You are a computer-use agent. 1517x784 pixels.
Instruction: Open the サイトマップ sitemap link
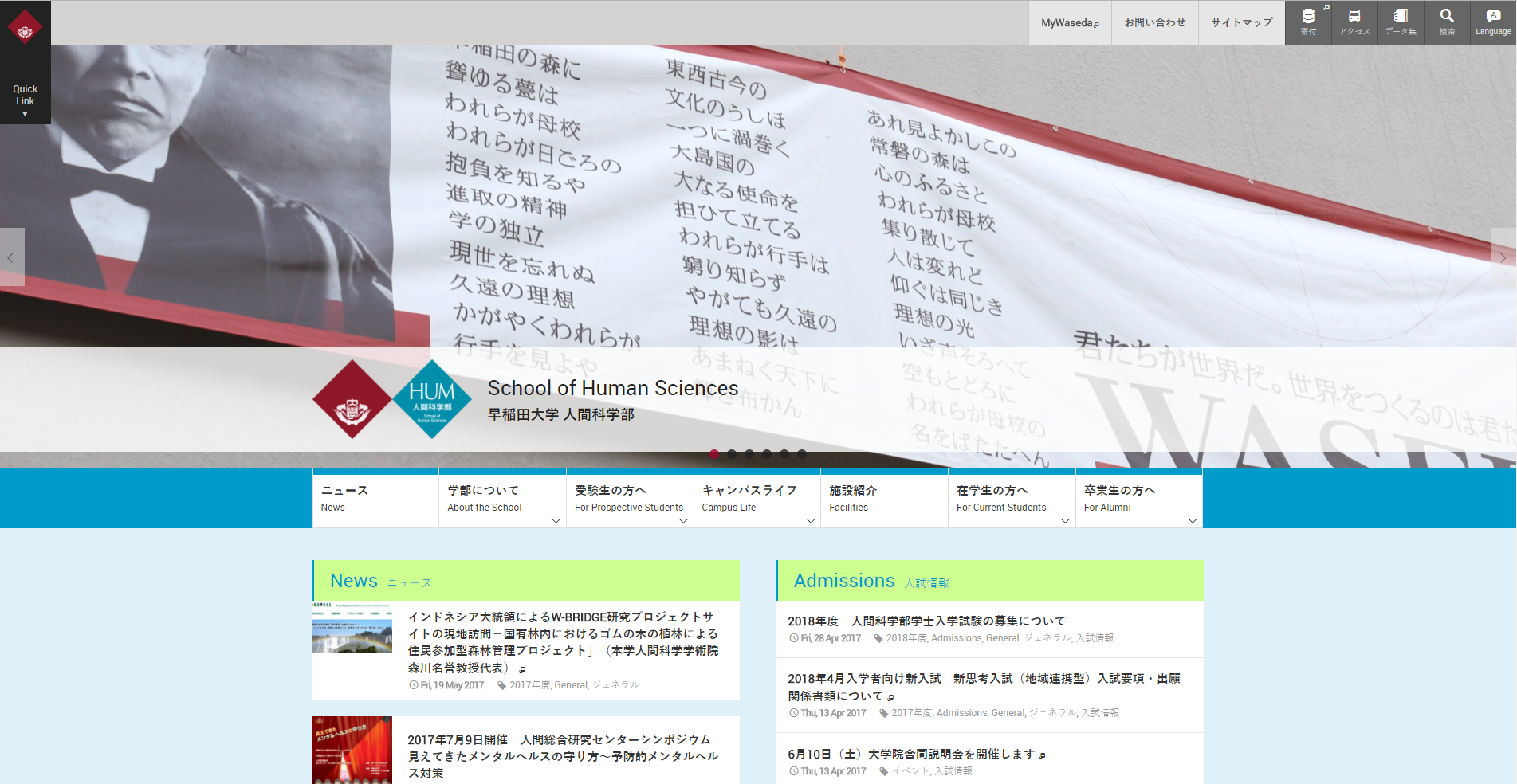(1241, 23)
